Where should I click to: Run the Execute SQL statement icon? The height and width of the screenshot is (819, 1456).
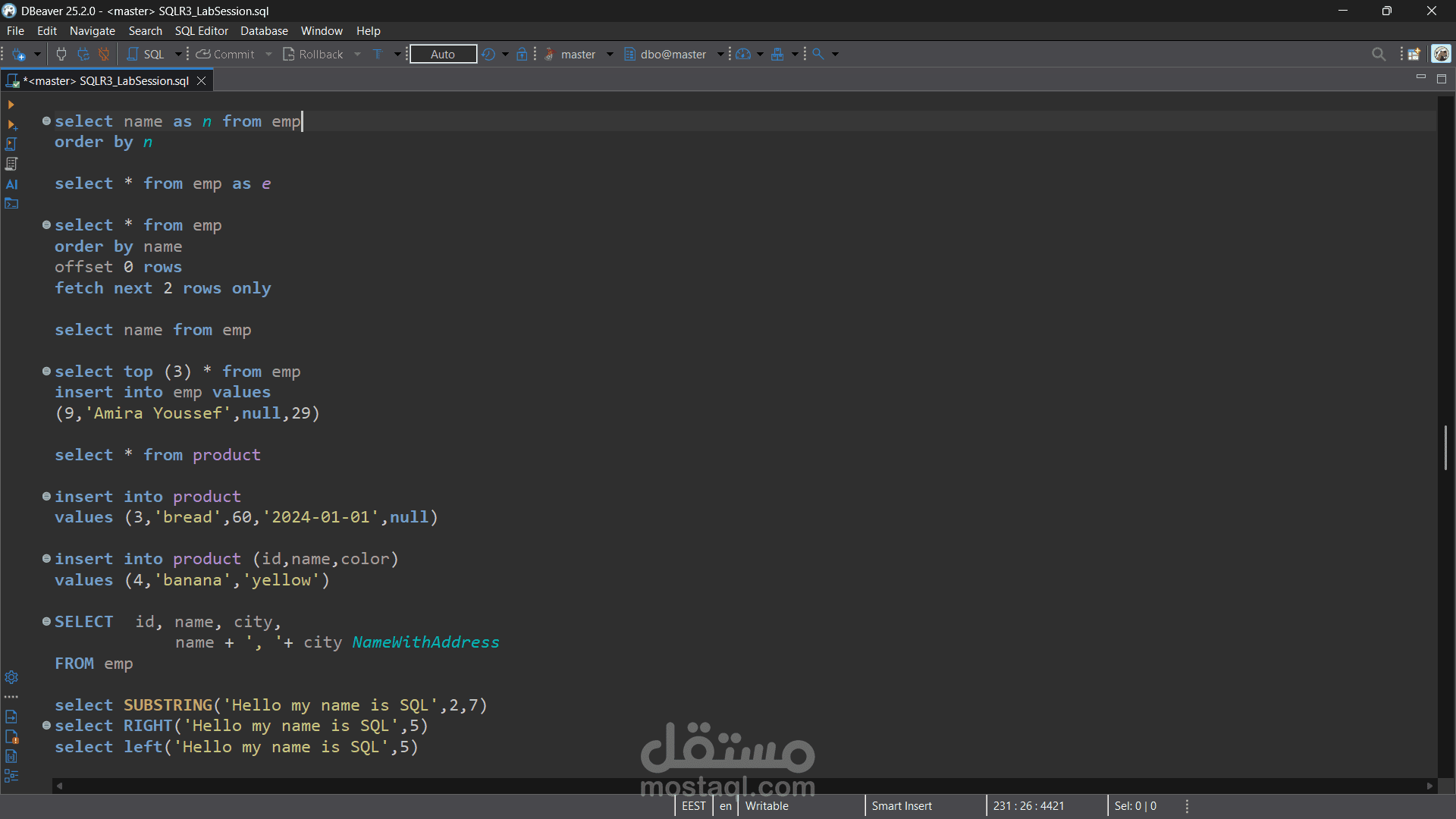coord(11,105)
